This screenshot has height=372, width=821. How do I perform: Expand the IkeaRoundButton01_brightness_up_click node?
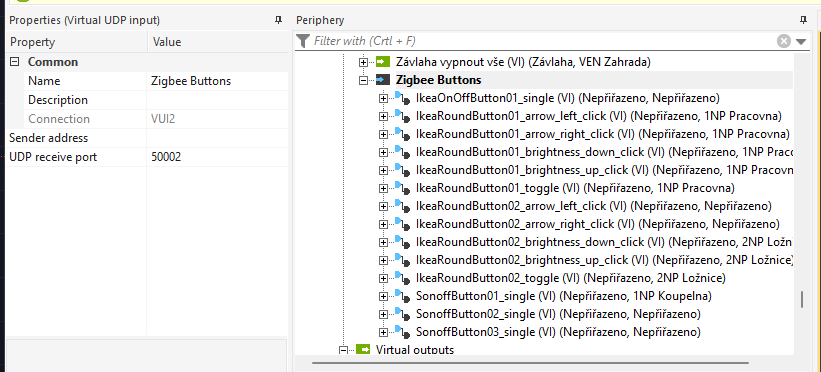tap(383, 170)
